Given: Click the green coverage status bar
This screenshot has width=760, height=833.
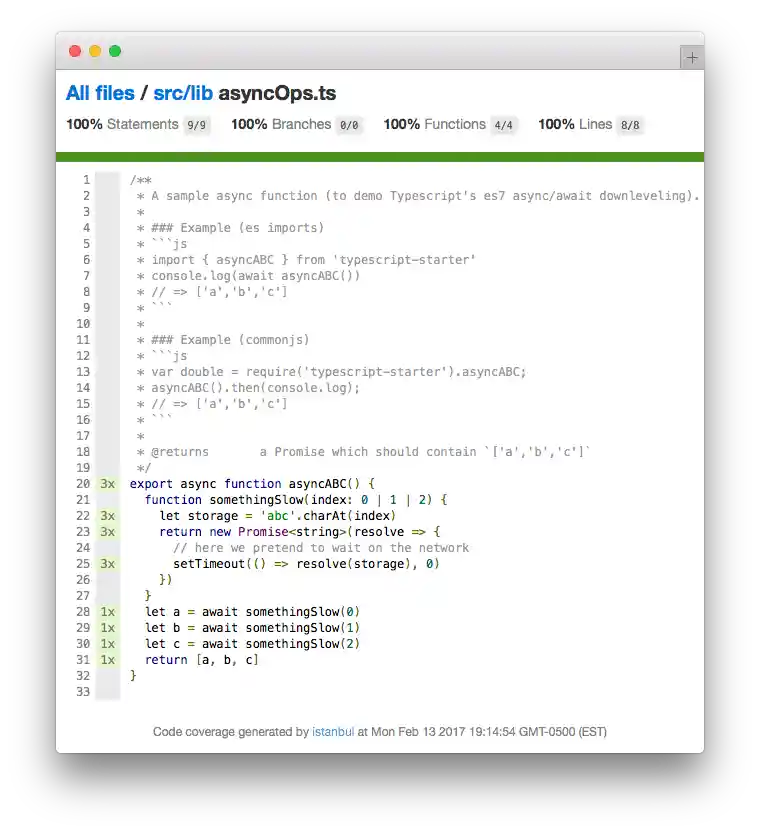Looking at the screenshot, I should click(x=380, y=157).
